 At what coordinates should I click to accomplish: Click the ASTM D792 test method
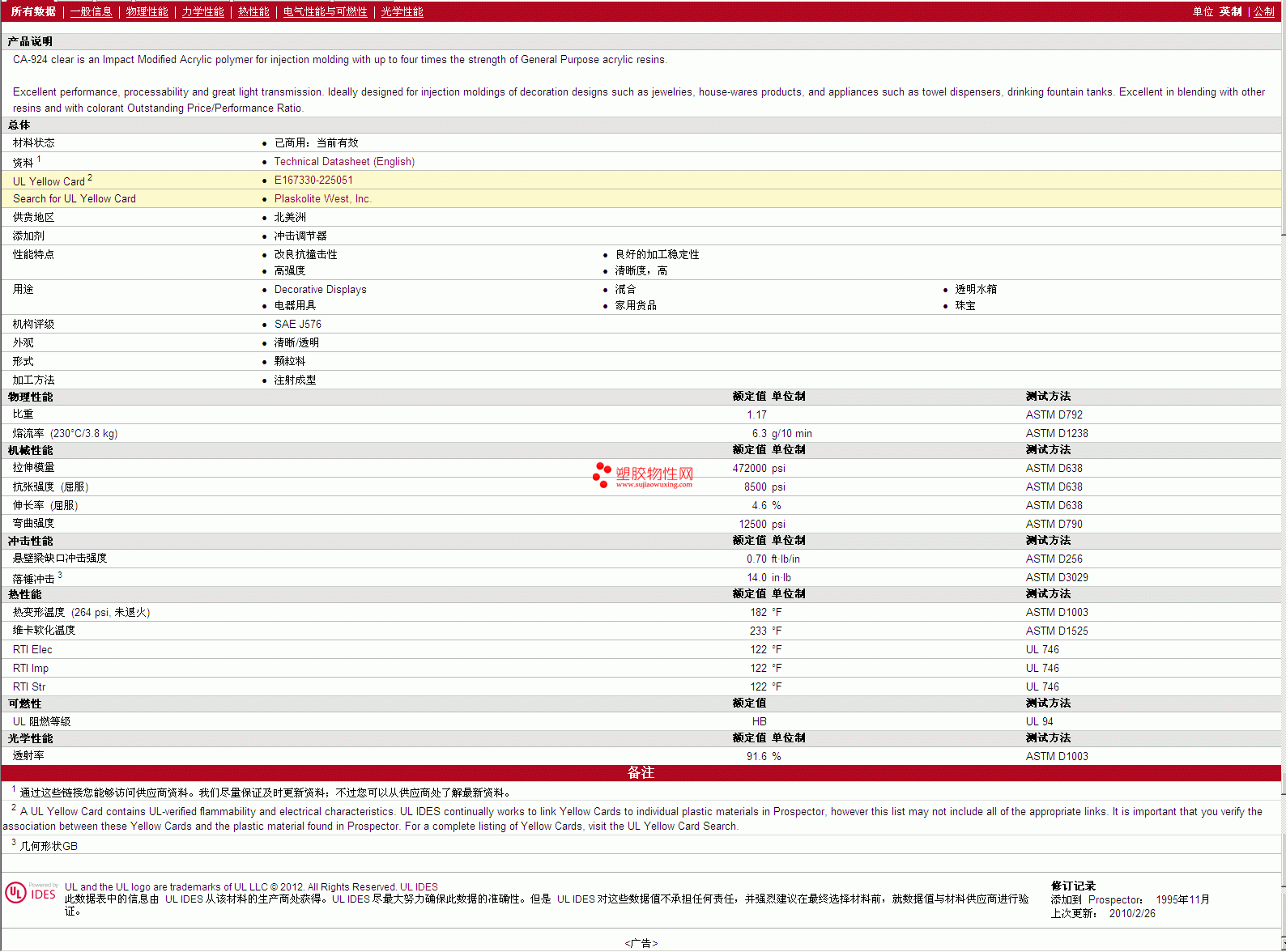(1054, 415)
